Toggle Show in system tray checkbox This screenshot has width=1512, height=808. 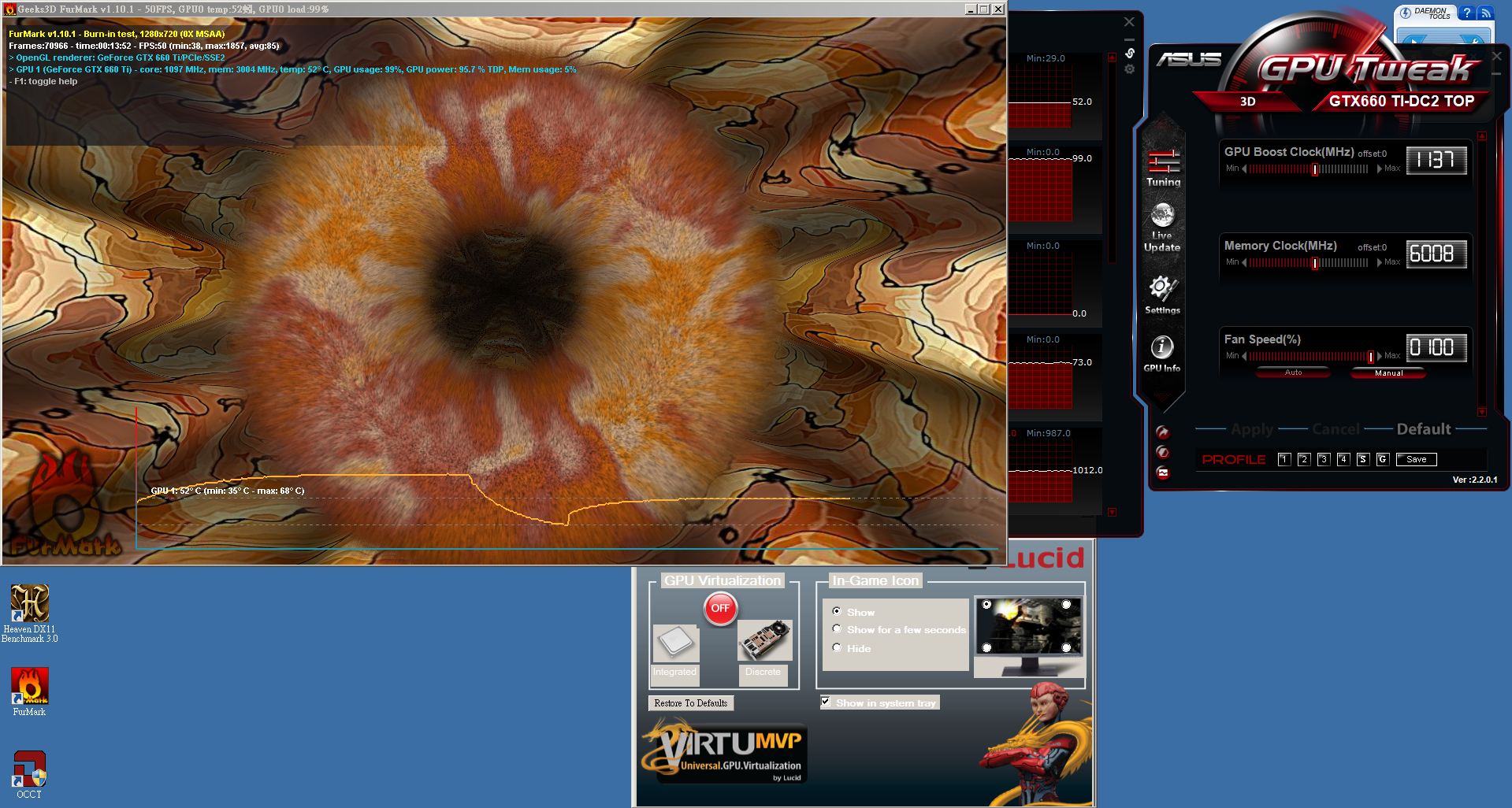(x=825, y=701)
